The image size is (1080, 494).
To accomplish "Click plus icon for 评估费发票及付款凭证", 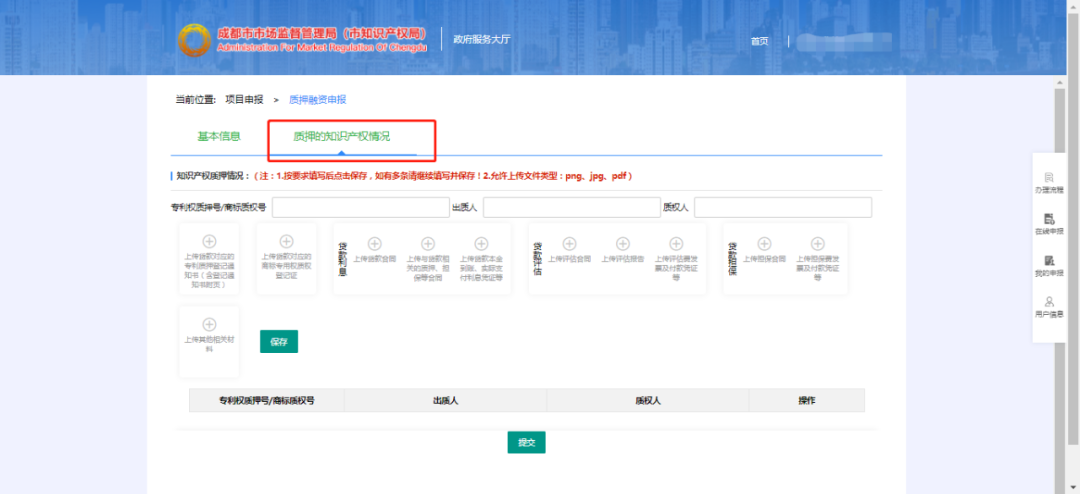I will pyautogui.click(x=676, y=244).
